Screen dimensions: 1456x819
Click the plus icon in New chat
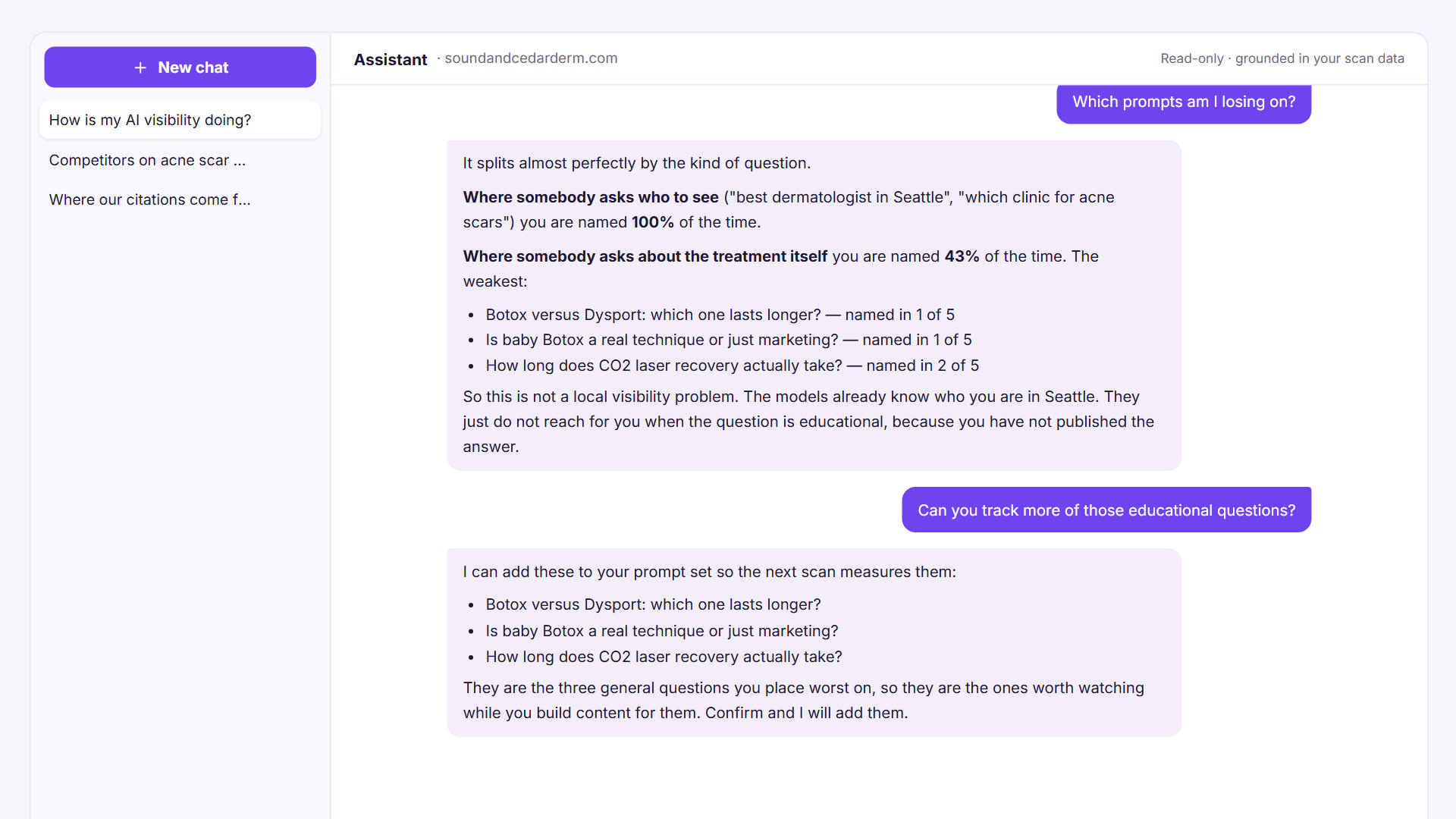(140, 67)
